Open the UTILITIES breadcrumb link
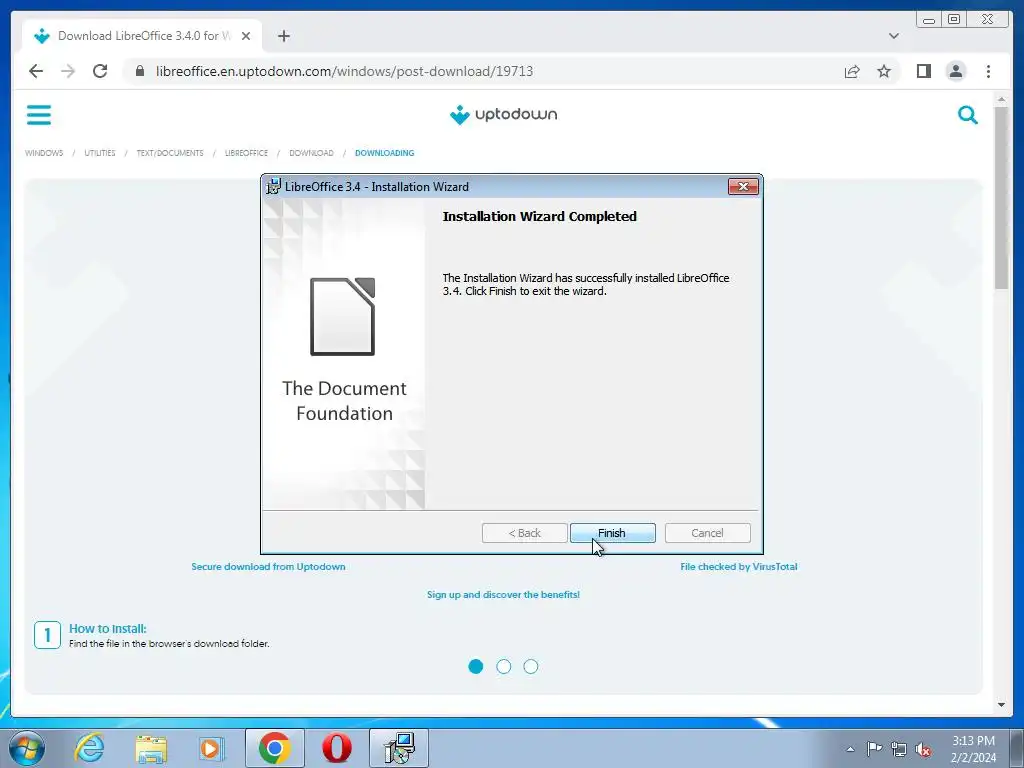 (x=99, y=153)
